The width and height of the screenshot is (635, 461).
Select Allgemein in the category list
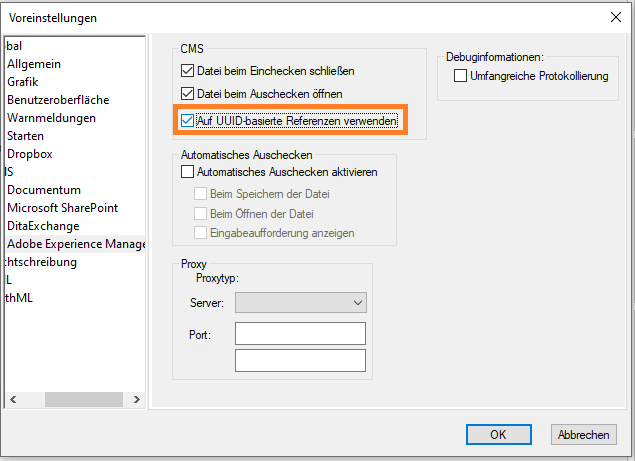34,64
